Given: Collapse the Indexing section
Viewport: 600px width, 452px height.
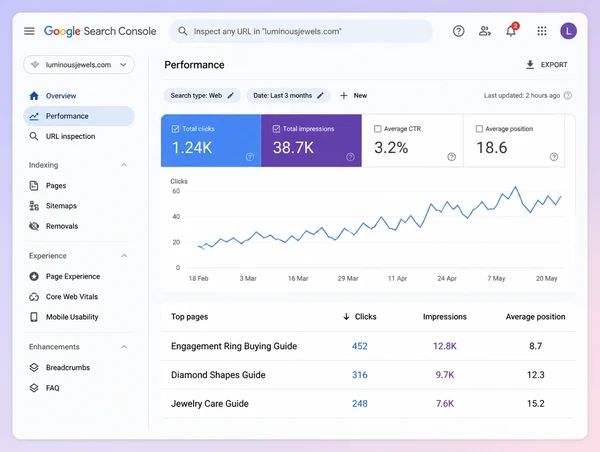Looking at the screenshot, I should coord(124,165).
